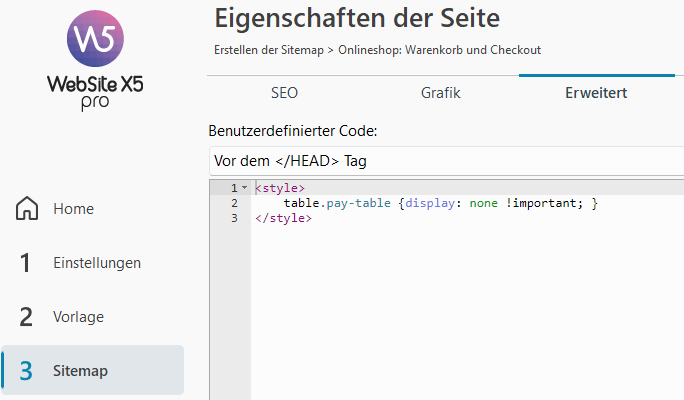Click line number 2 in the editor gutter
Screen dimensions: 684x400
pyautogui.click(x=234, y=203)
